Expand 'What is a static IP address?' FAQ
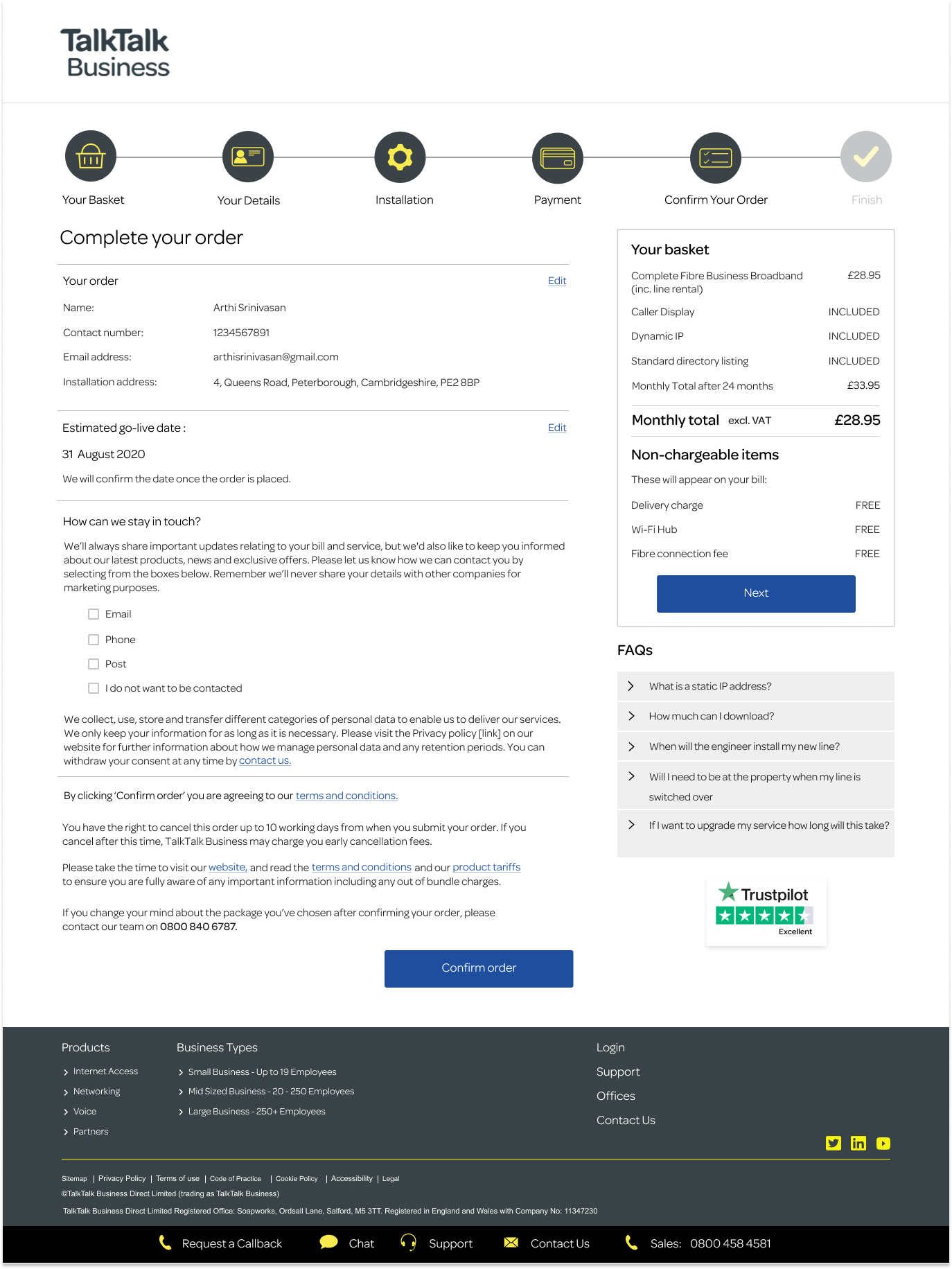The height and width of the screenshot is (1269, 952). point(709,686)
